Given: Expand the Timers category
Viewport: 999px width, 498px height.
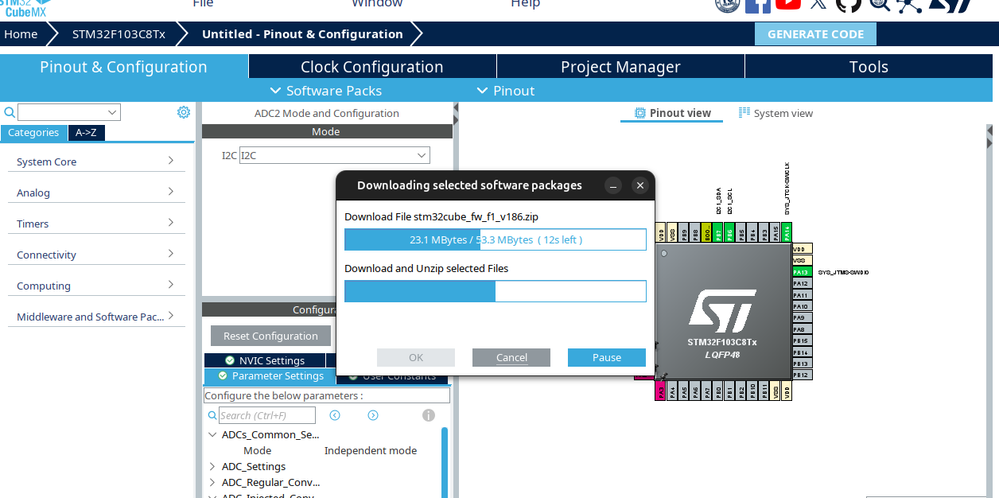Looking at the screenshot, I should pos(96,224).
